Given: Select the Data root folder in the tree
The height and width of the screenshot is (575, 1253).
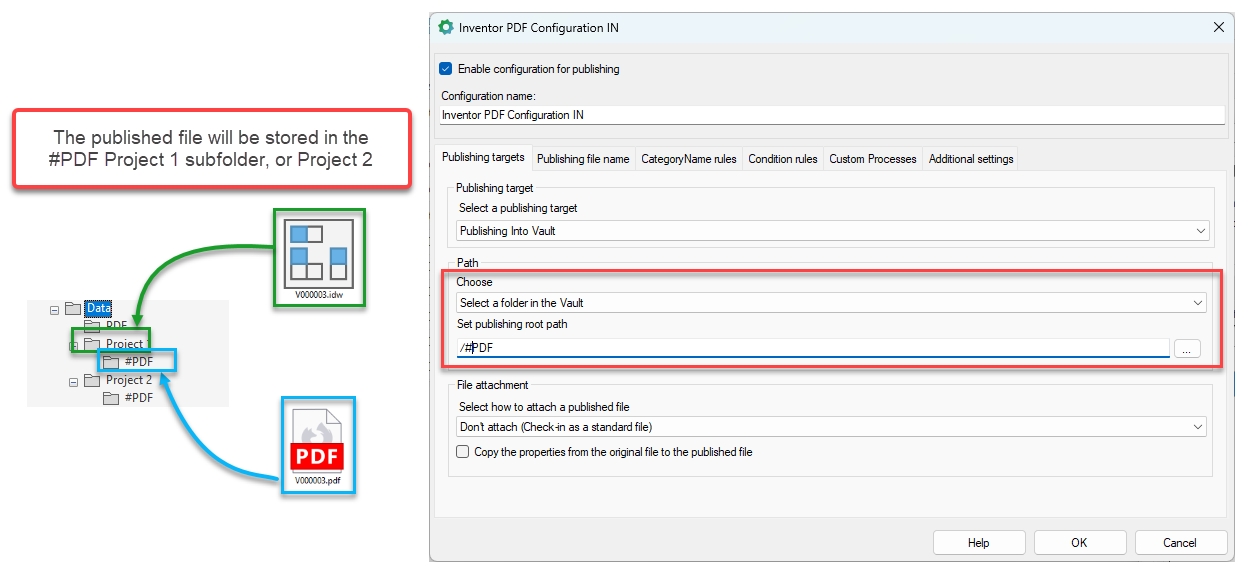Looking at the screenshot, I should (98, 308).
